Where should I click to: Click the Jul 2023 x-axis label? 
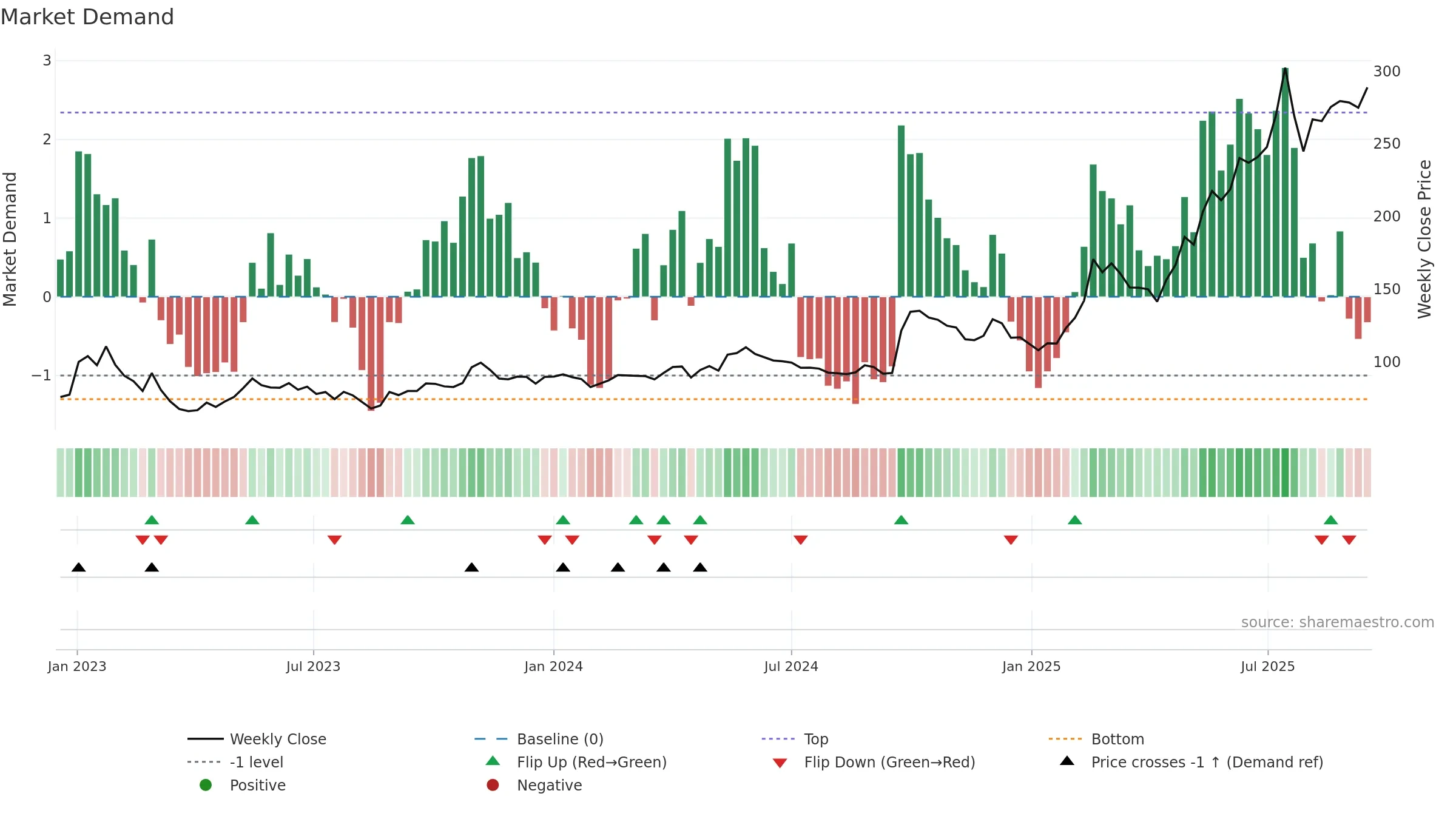tap(313, 666)
